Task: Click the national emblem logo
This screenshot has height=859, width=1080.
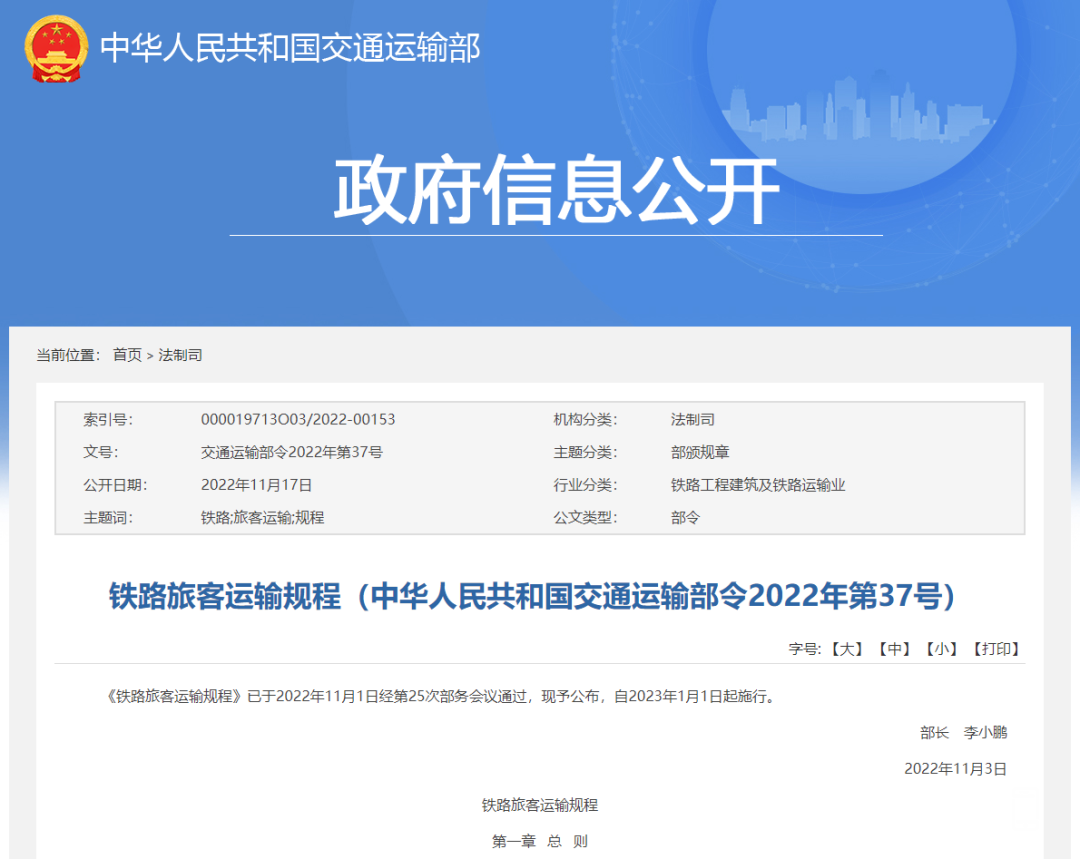Action: point(56,49)
